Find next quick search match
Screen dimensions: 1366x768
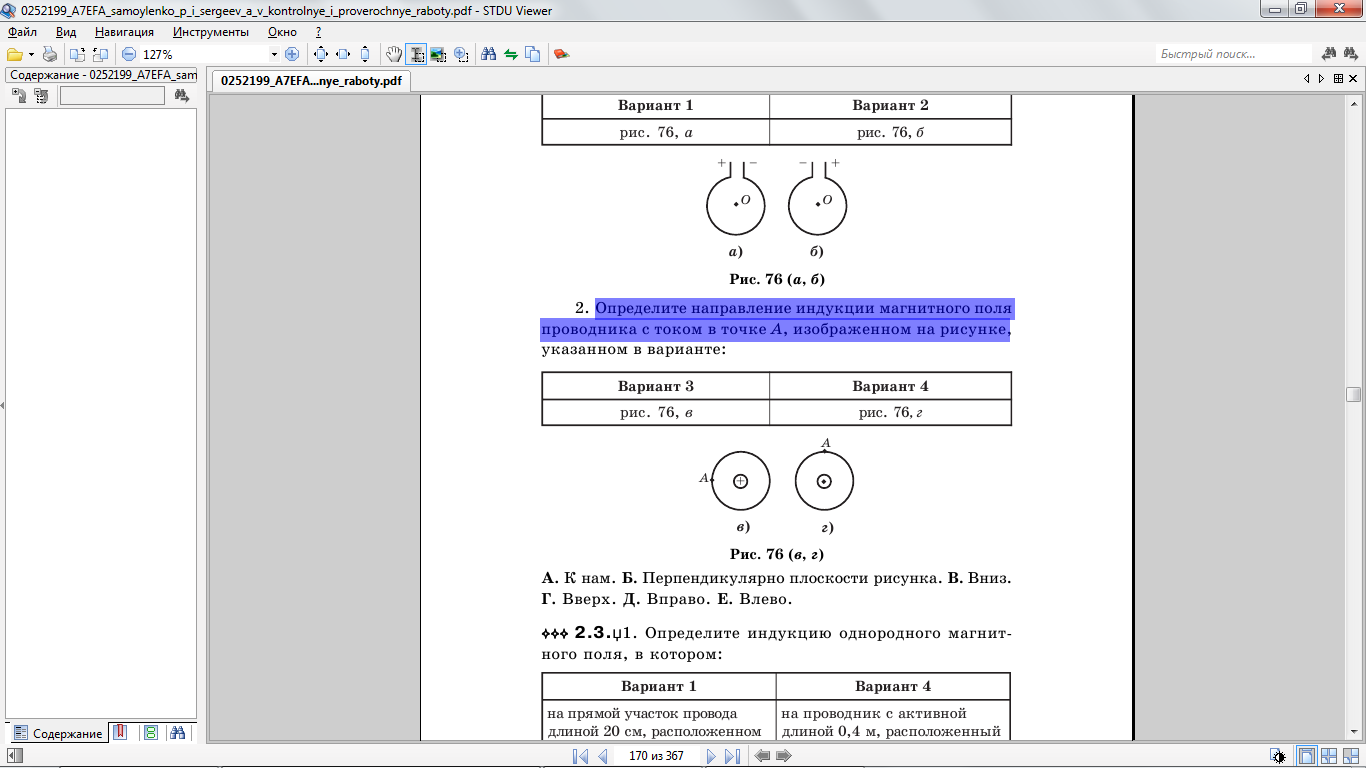tap(1351, 54)
